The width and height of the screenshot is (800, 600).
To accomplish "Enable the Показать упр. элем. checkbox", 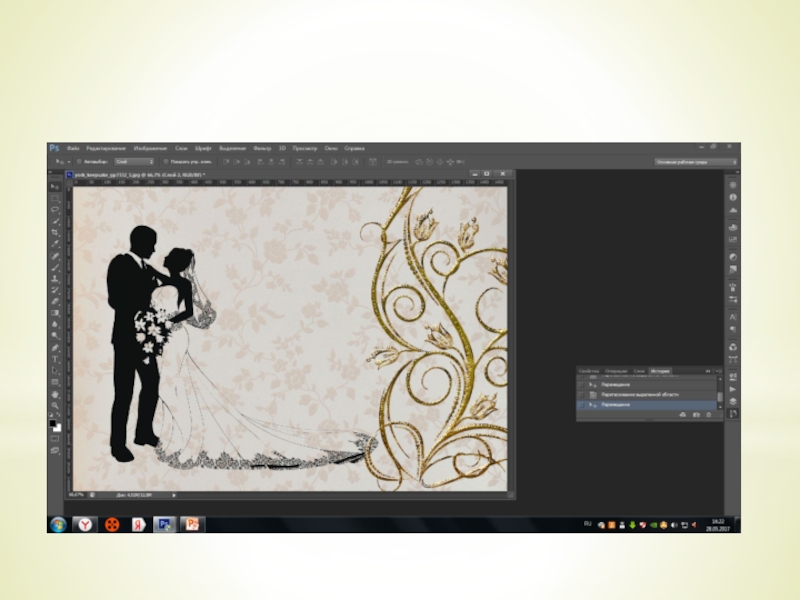I will pyautogui.click(x=166, y=162).
